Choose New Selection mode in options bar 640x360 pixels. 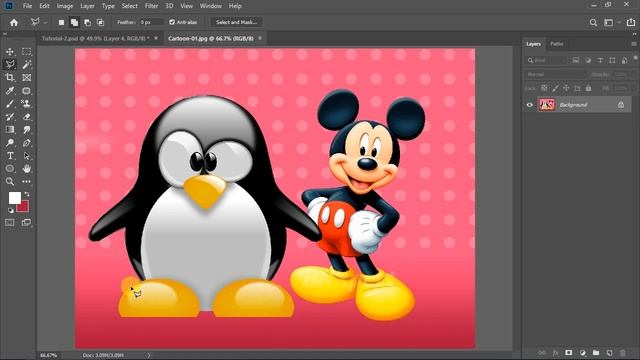61,23
